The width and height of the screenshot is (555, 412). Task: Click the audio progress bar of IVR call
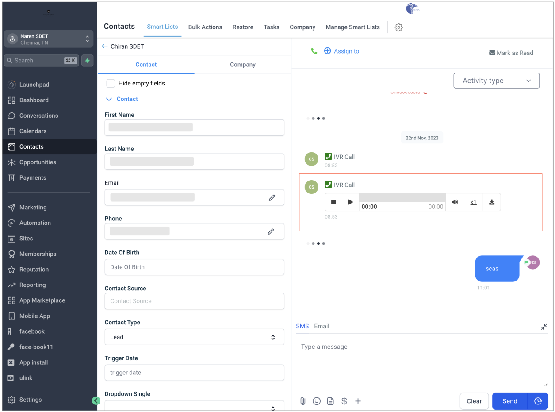pyautogui.click(x=402, y=198)
